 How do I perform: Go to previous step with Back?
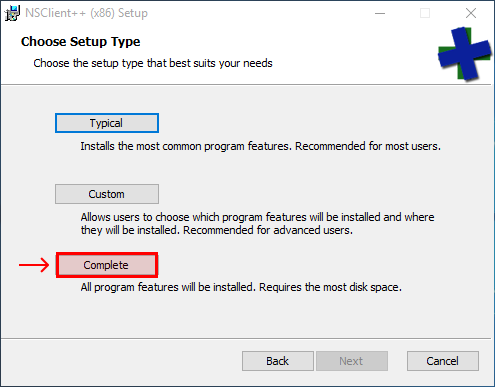[x=278, y=361]
